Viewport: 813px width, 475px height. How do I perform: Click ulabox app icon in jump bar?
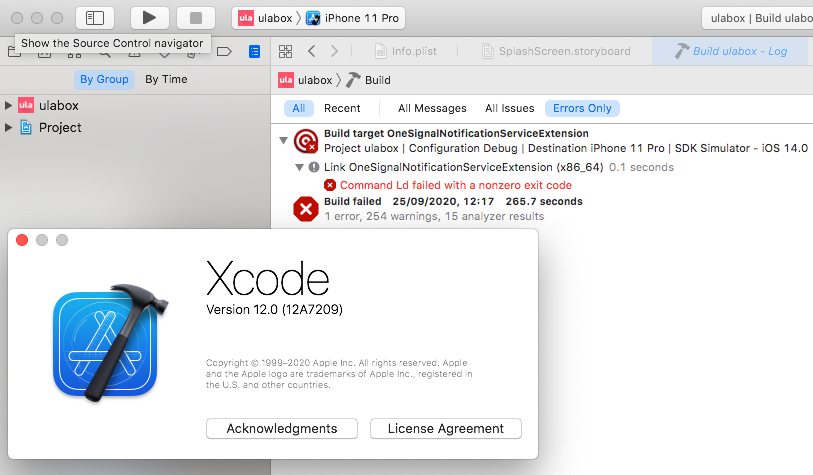click(x=286, y=80)
